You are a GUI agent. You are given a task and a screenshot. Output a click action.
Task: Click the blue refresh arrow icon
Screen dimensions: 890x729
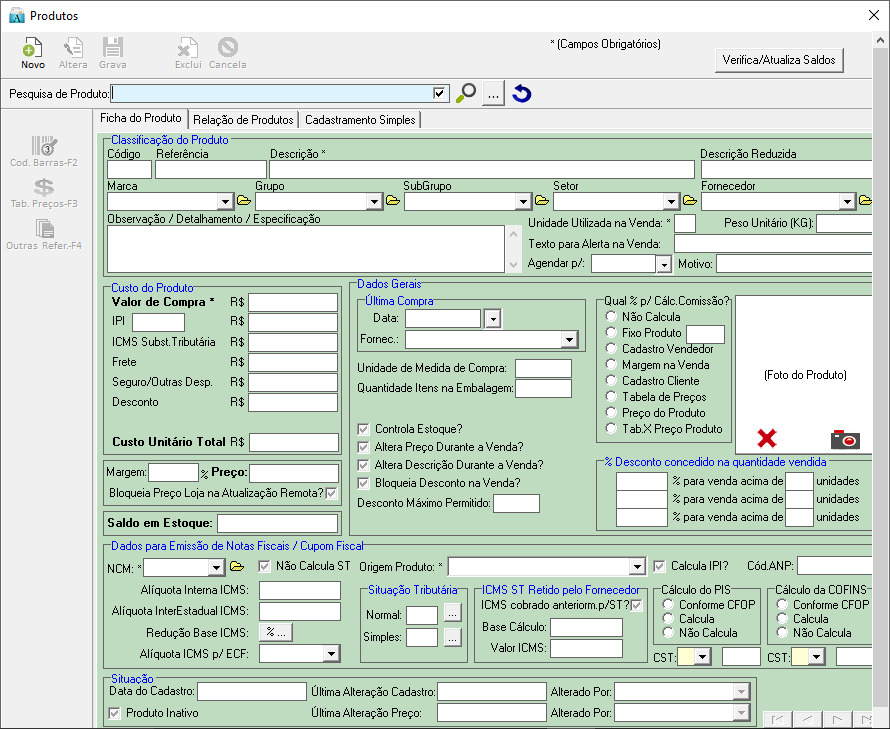pos(521,94)
